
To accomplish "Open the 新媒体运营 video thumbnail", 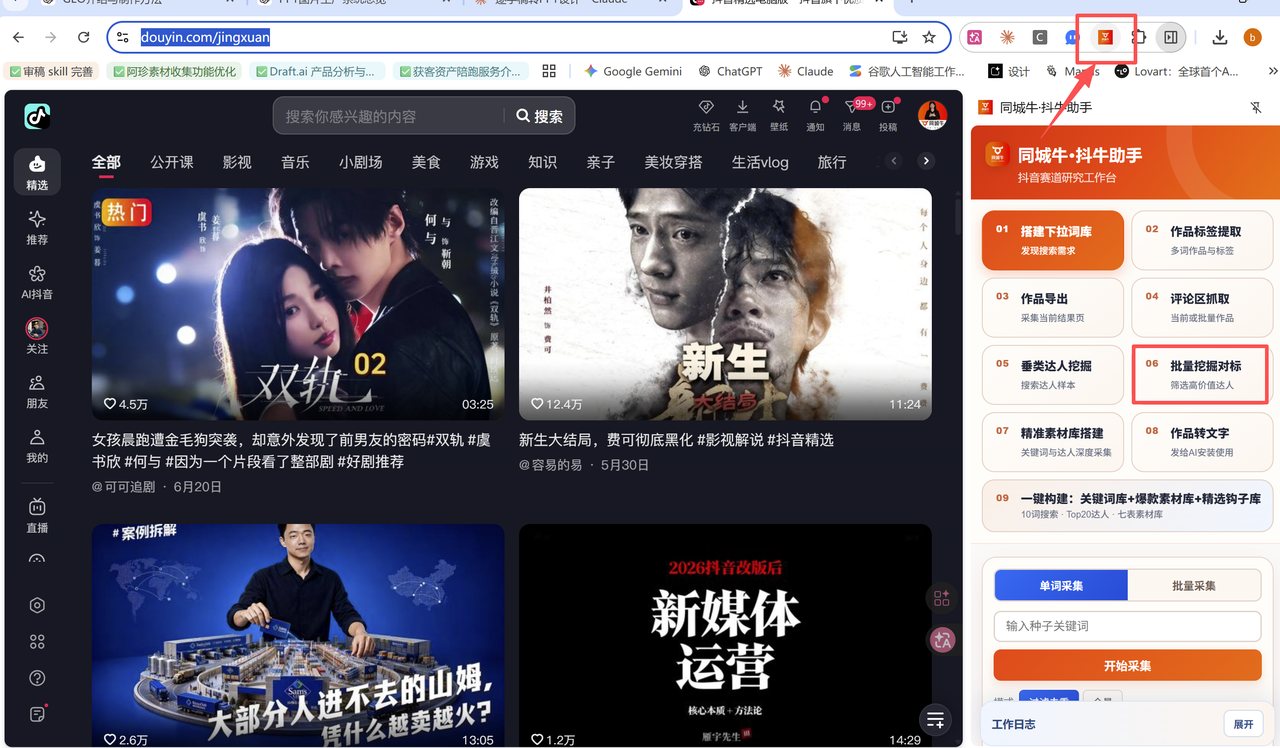I will tap(725, 636).
